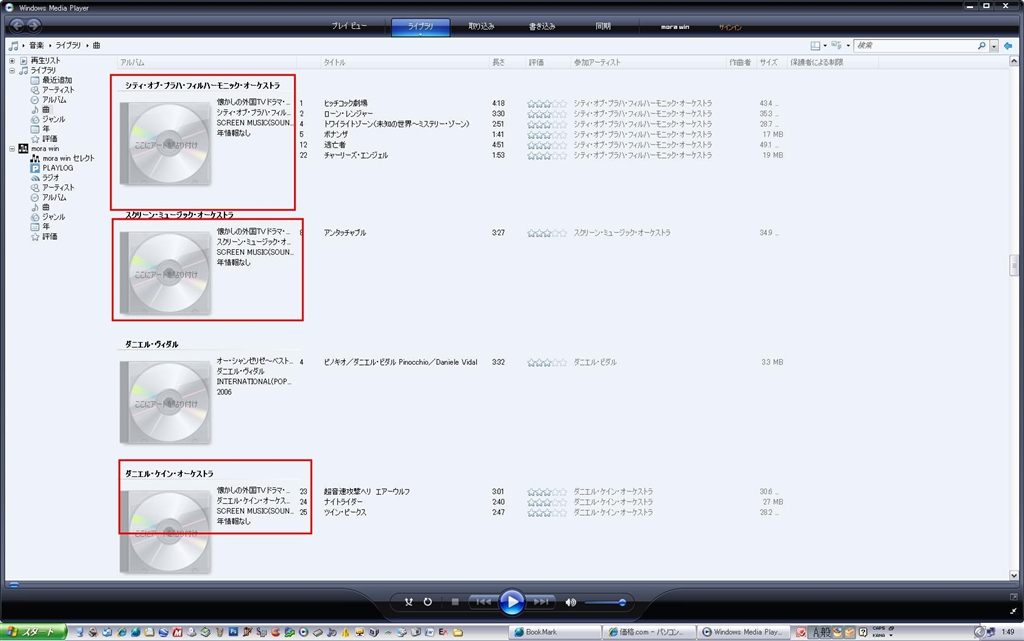The image size is (1024, 641).
Task: Switch to the 取り込み tab
Action: pos(481,26)
